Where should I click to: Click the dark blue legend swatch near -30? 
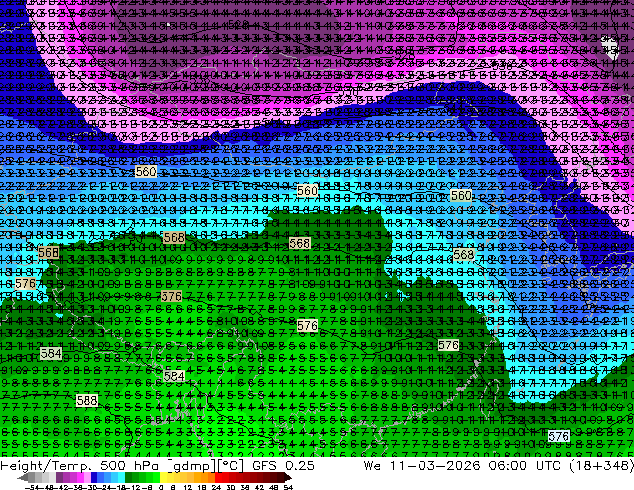click(x=94, y=478)
